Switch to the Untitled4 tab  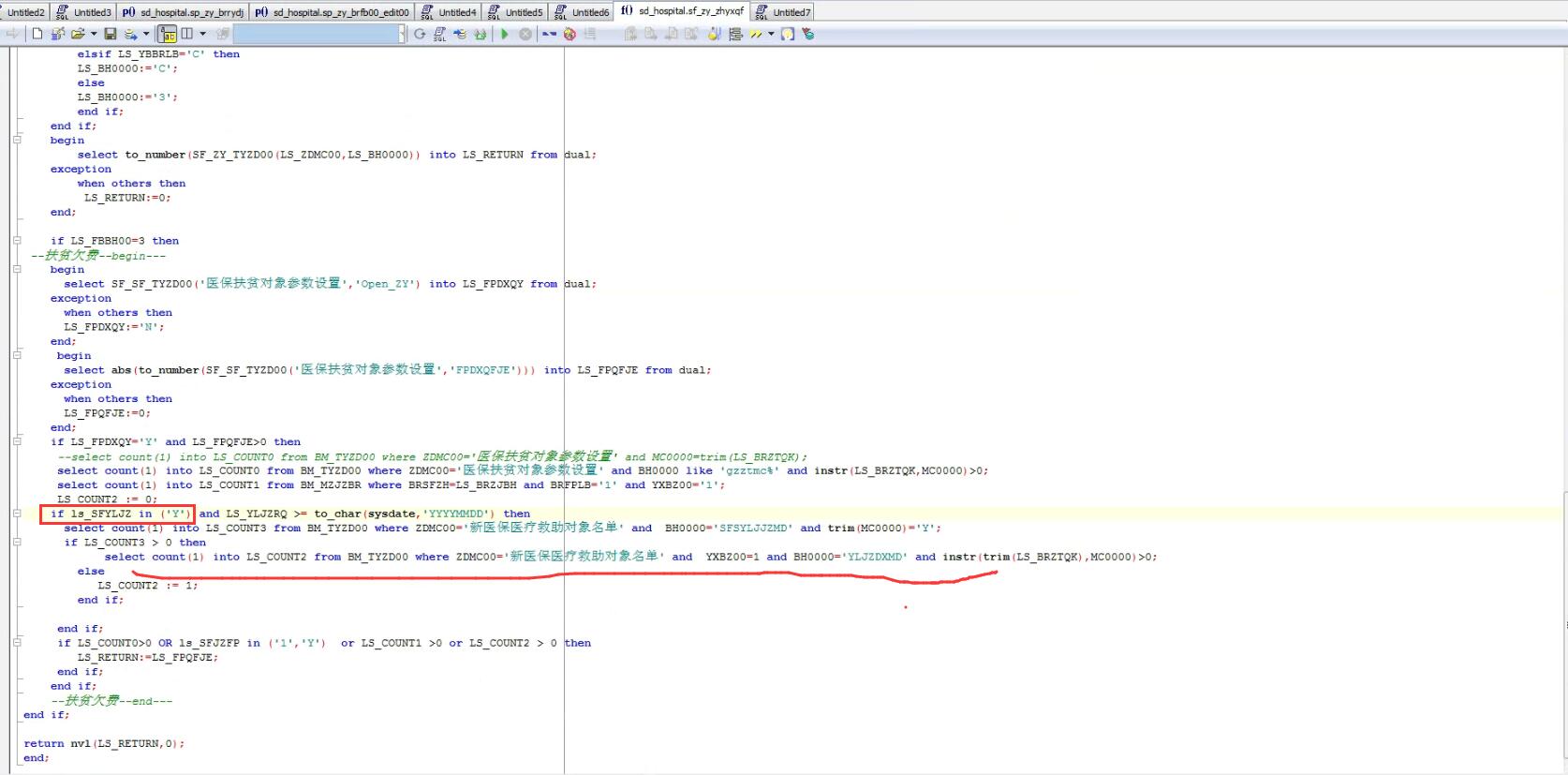pyautogui.click(x=449, y=12)
